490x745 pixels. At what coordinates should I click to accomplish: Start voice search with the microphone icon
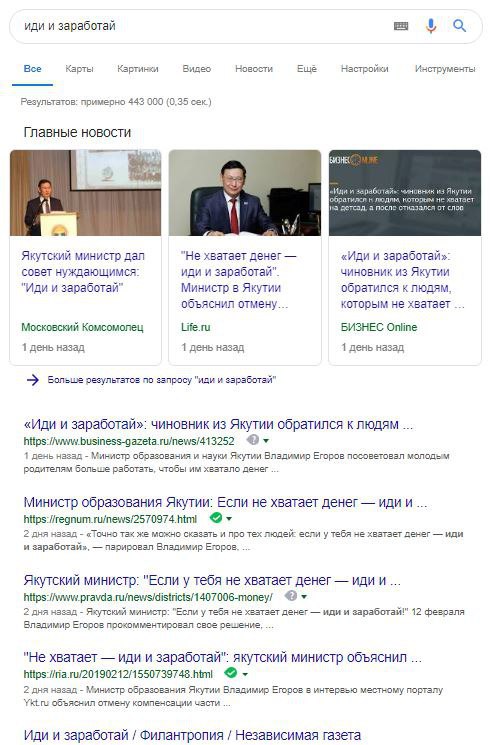pos(431,26)
